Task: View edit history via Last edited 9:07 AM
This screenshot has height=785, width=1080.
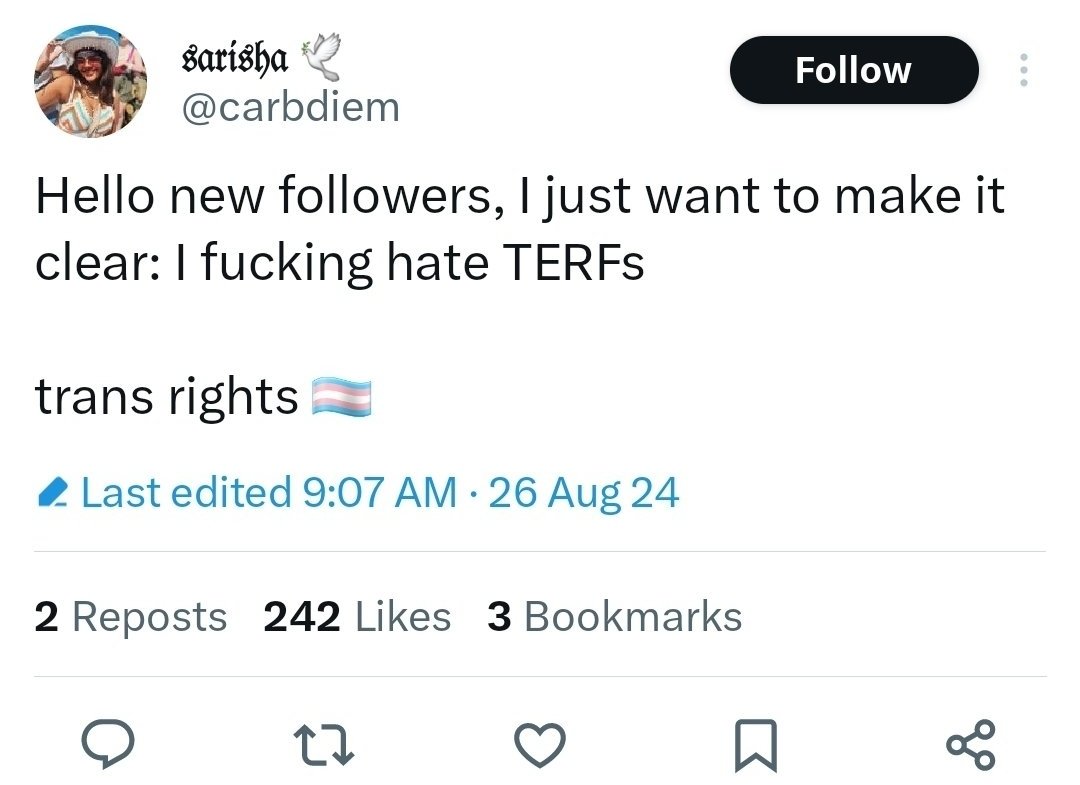Action: click(x=269, y=493)
